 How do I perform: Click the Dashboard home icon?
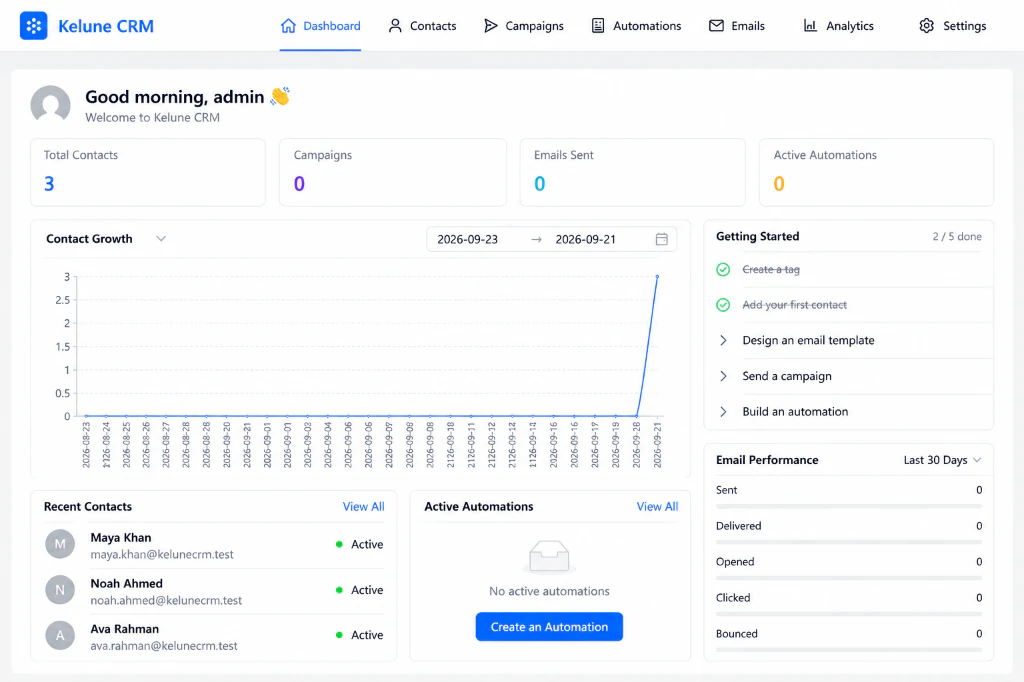[x=288, y=25]
